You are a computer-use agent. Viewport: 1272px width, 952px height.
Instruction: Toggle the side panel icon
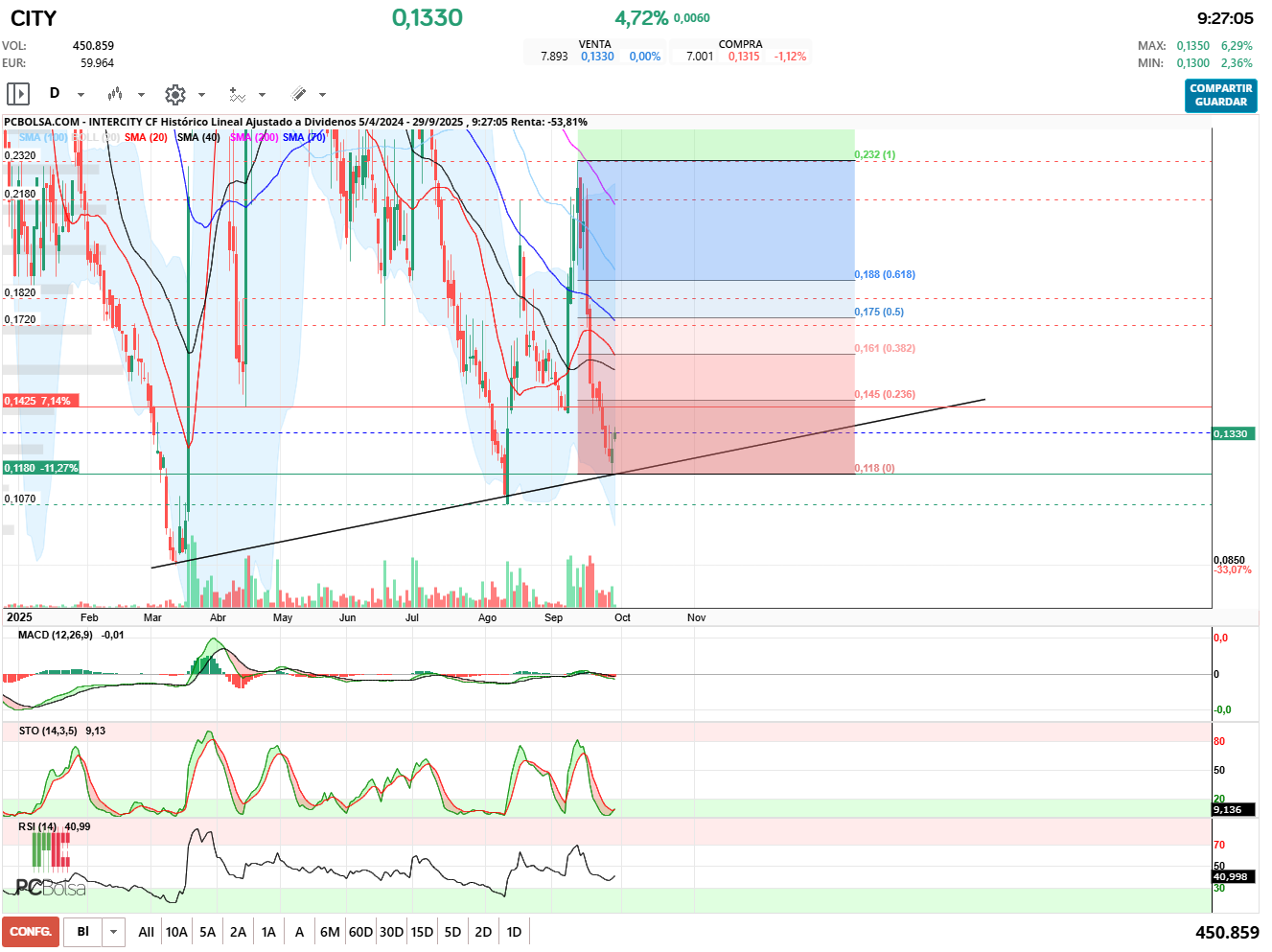click(18, 94)
